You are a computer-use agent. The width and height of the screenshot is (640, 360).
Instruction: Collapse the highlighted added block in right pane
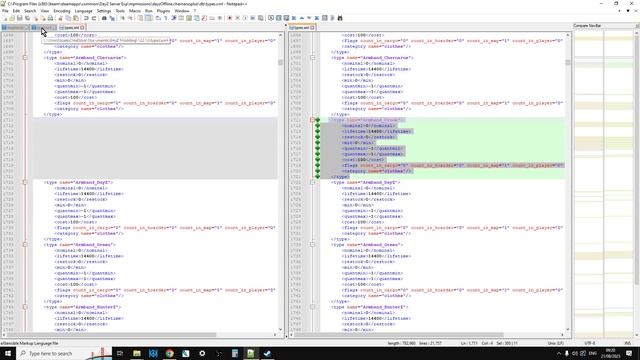pyautogui.click(x=312, y=120)
